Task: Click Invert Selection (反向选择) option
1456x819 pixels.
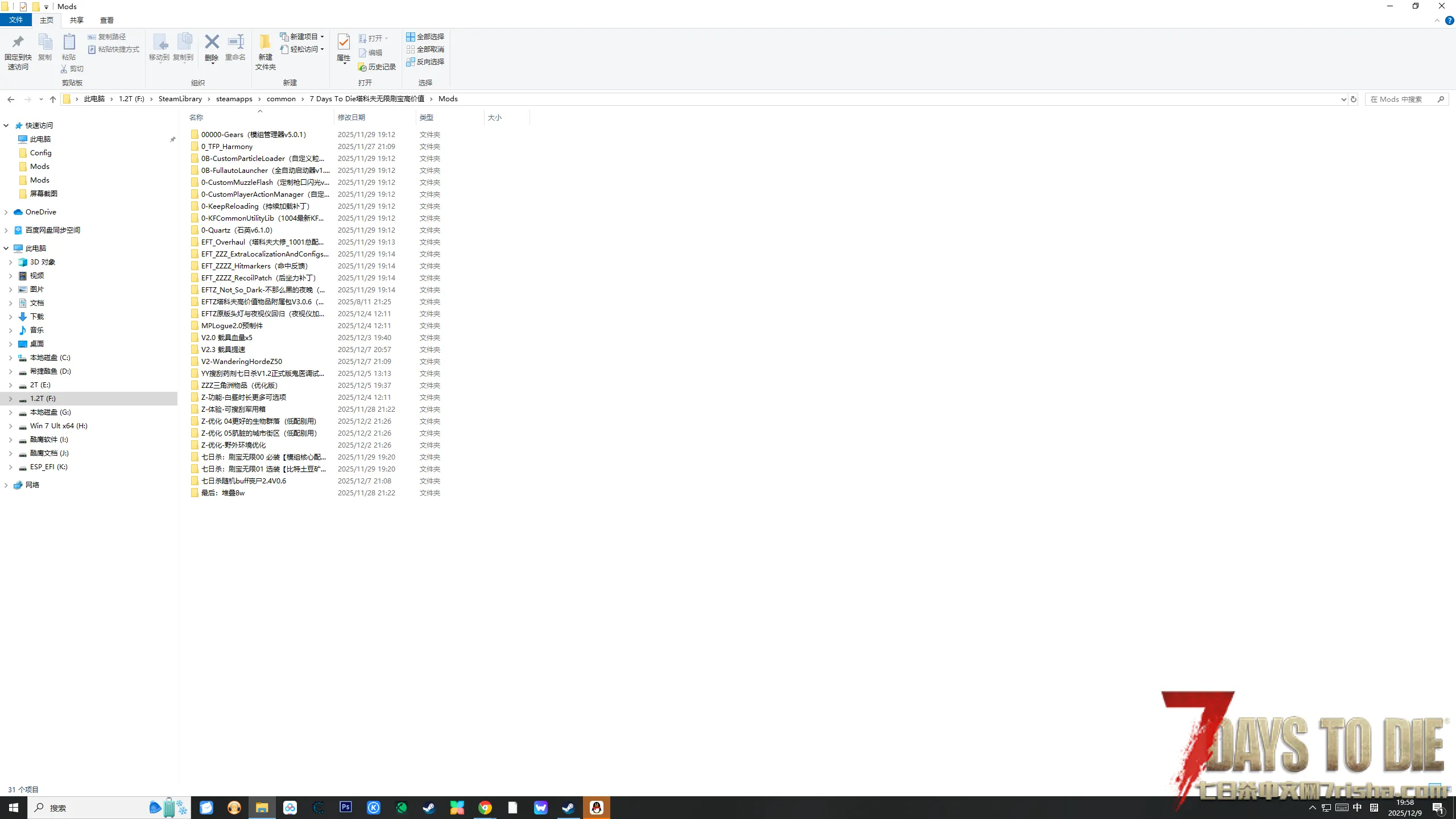Action: 425,61
